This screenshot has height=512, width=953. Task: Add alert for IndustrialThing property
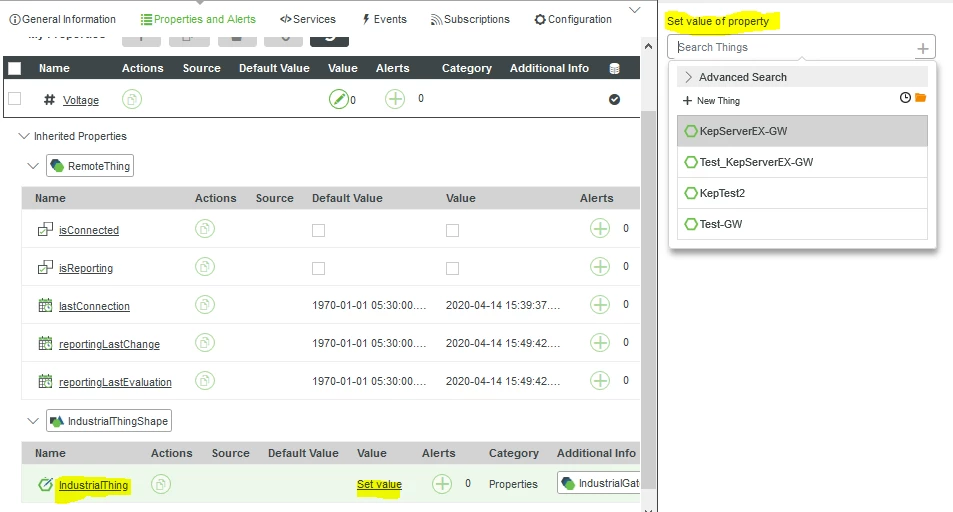[442, 484]
